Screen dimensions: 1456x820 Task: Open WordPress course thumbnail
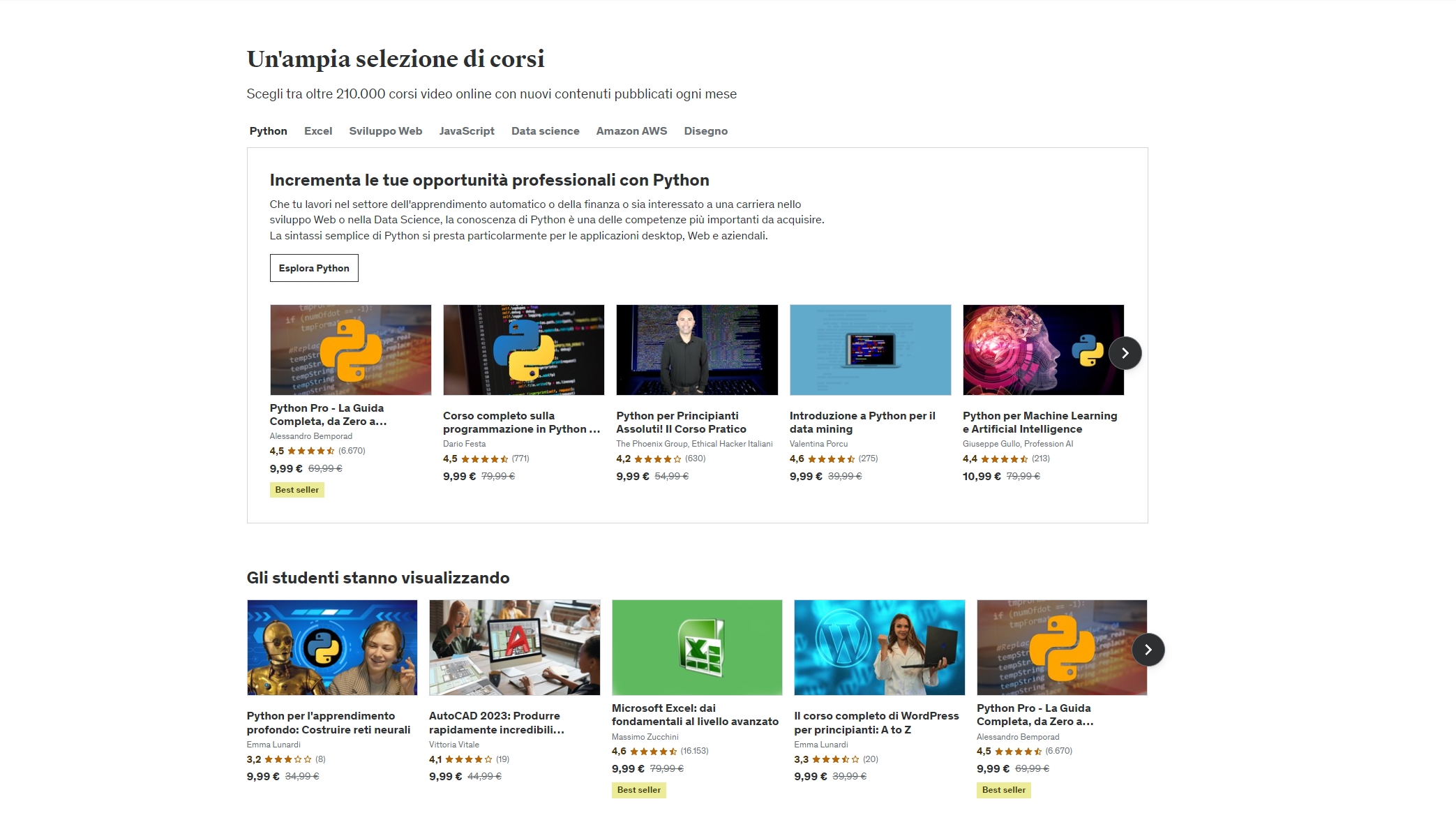879,648
